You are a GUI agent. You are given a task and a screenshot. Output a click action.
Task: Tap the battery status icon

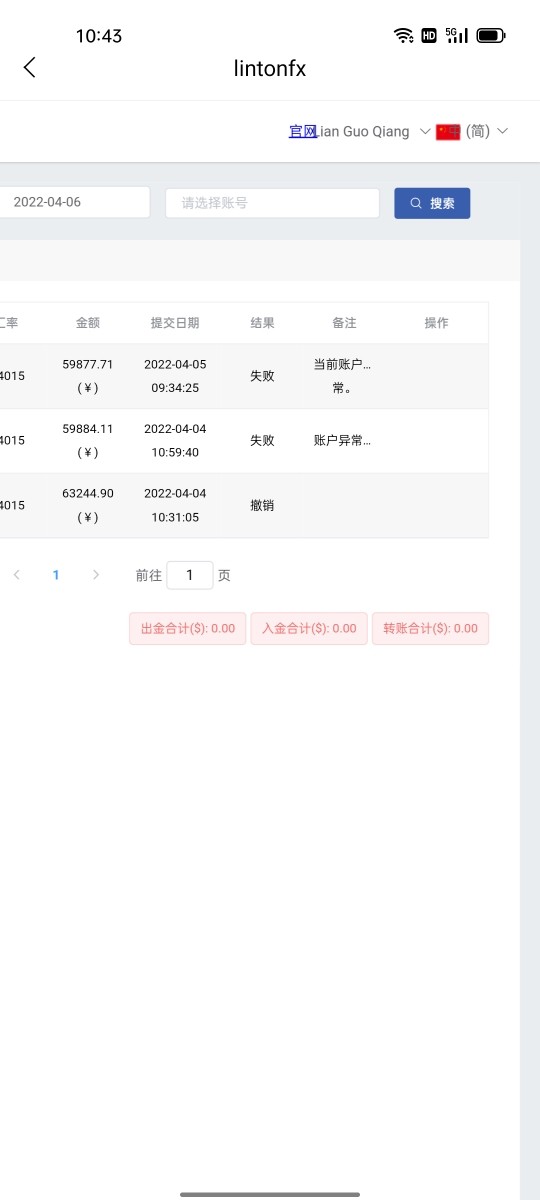[491, 36]
